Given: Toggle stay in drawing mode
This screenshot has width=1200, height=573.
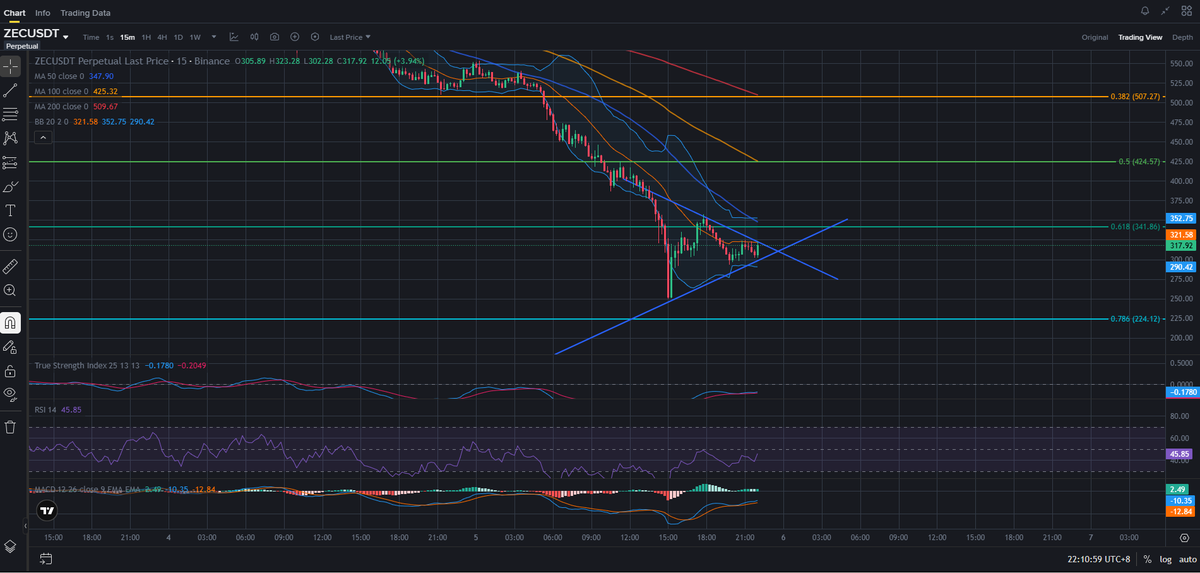Looking at the screenshot, I should click(x=10, y=347).
